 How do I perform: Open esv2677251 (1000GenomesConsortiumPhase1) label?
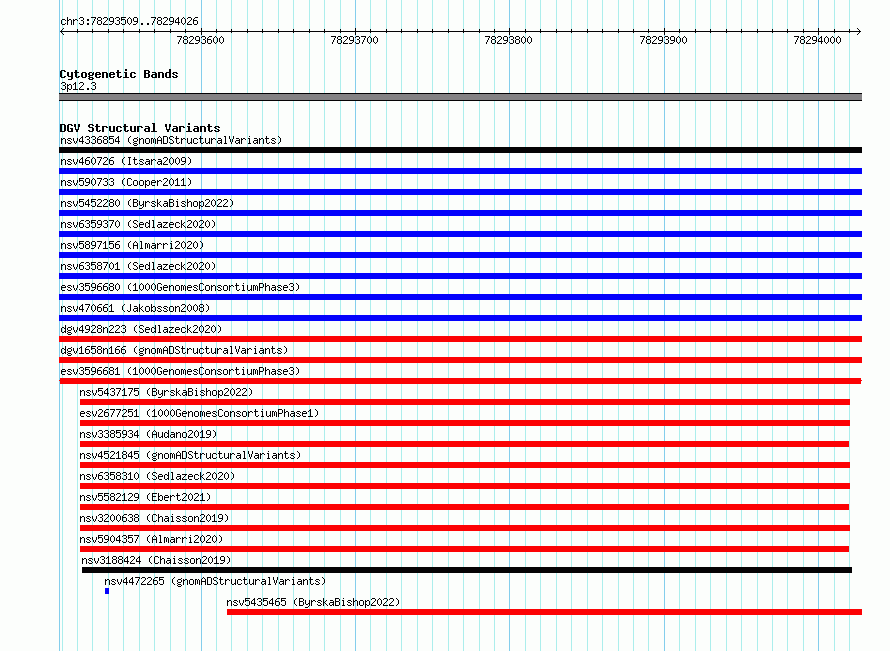[199, 413]
